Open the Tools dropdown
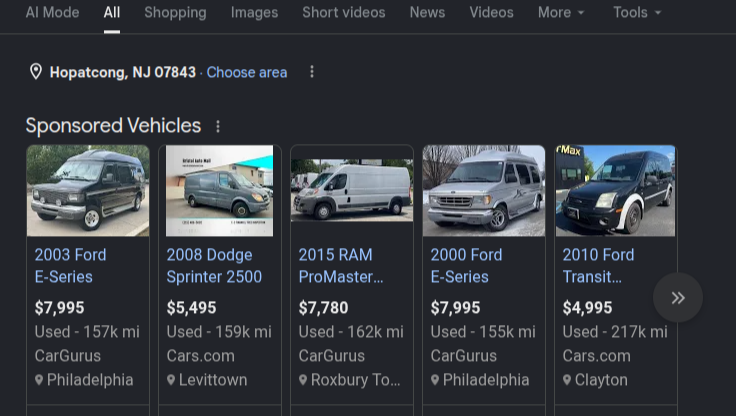736x416 pixels. click(637, 12)
